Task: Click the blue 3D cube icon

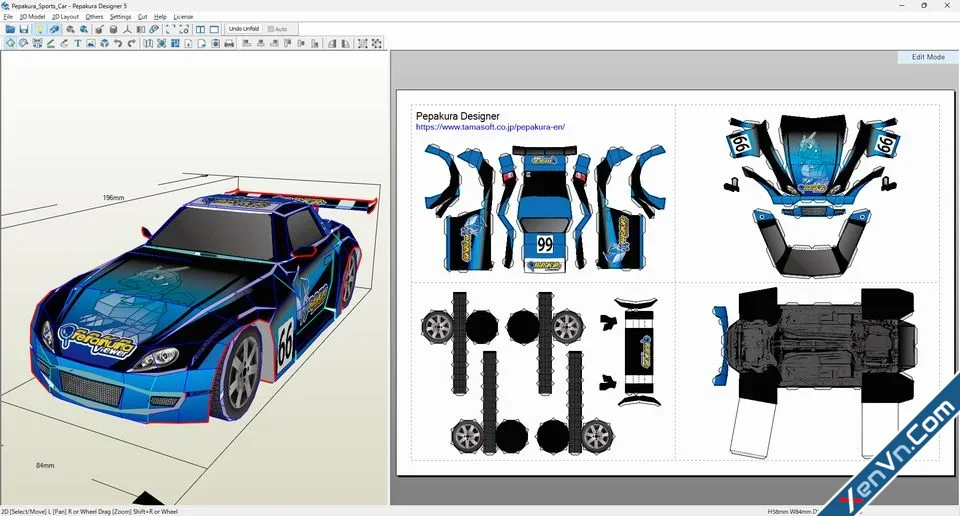Action: tap(104, 43)
